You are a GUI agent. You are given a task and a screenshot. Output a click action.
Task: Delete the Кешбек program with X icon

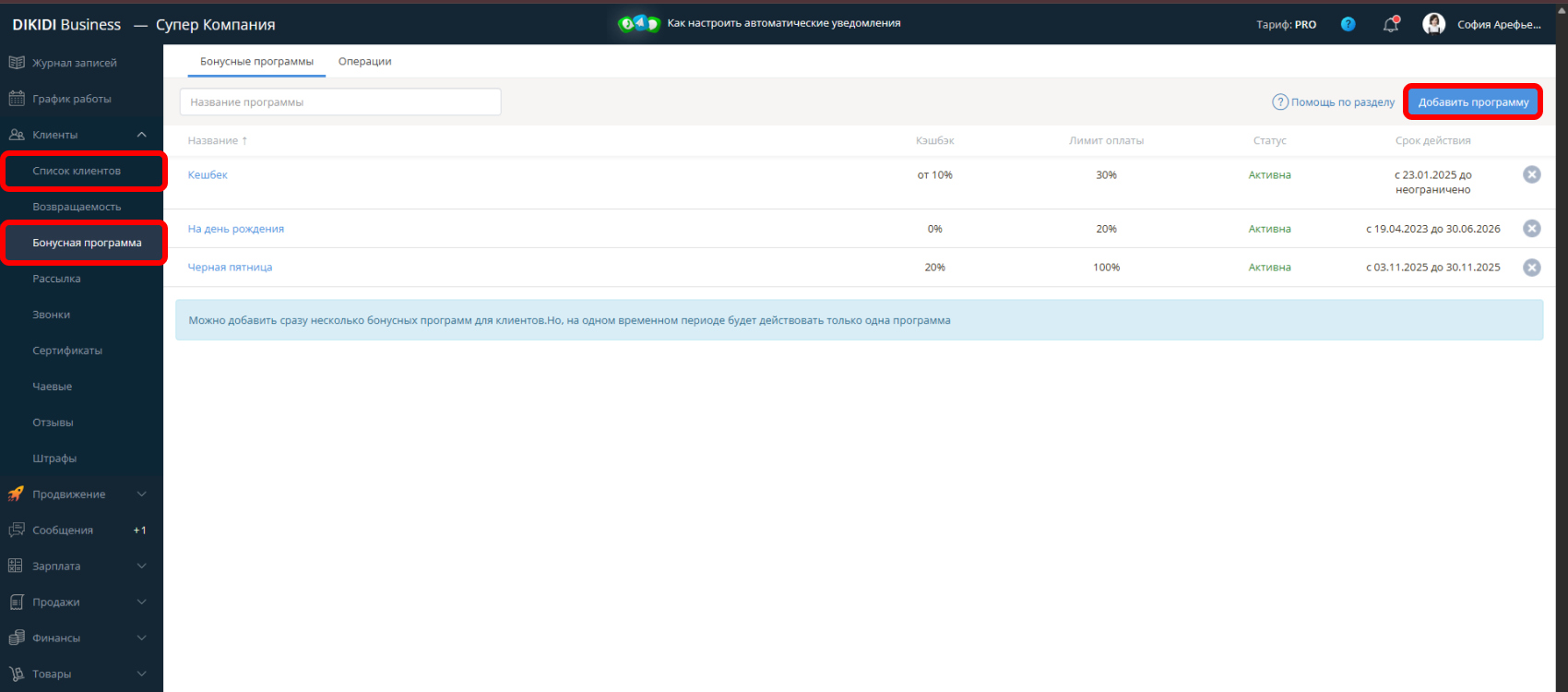click(x=1531, y=175)
